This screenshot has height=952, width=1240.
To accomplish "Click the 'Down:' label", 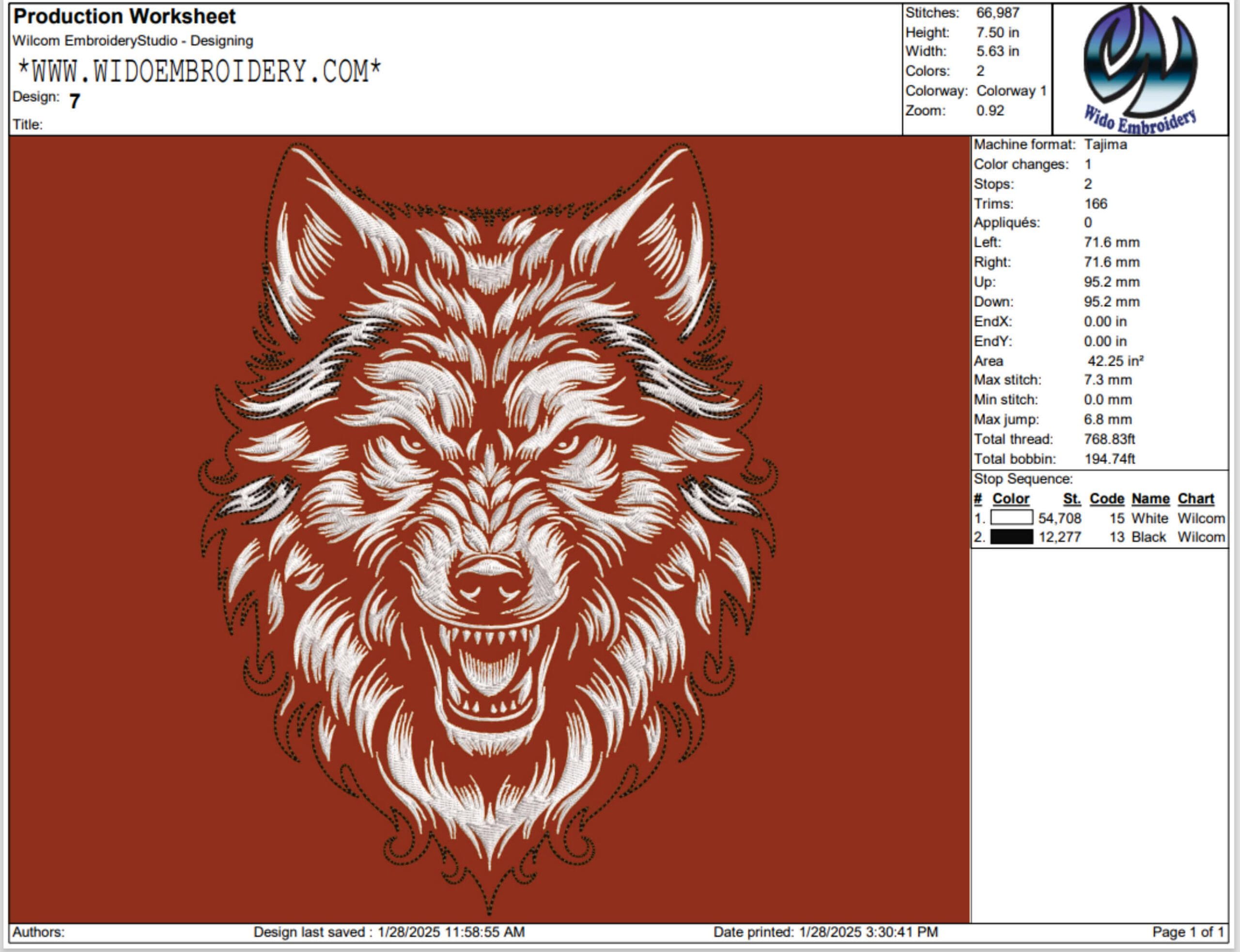I will [x=993, y=302].
